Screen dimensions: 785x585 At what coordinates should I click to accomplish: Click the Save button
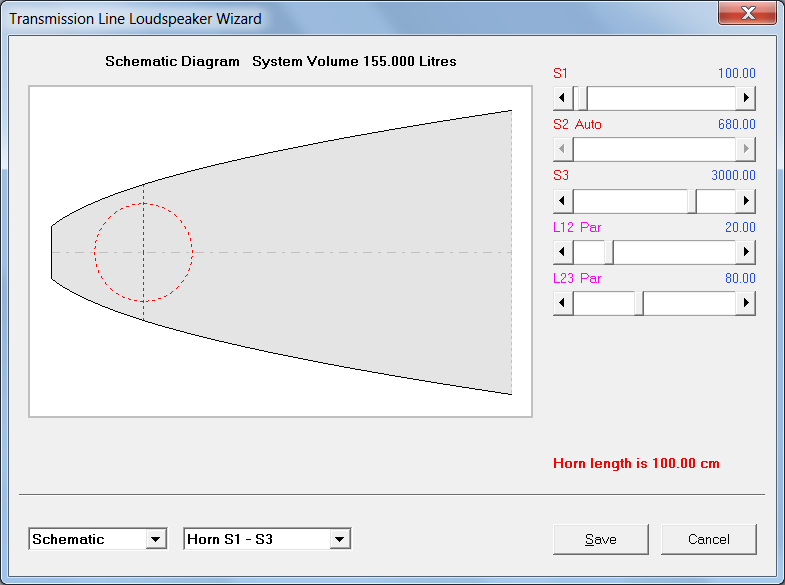tap(601, 539)
